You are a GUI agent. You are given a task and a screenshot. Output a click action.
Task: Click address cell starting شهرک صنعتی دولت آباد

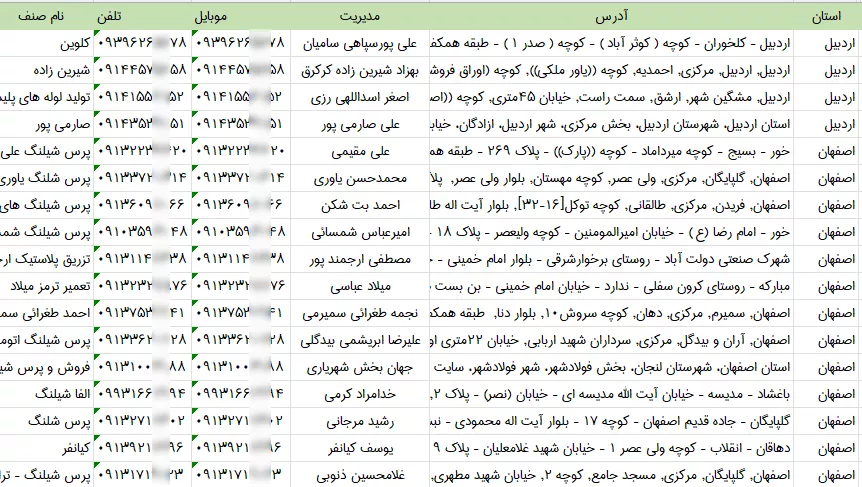point(612,259)
